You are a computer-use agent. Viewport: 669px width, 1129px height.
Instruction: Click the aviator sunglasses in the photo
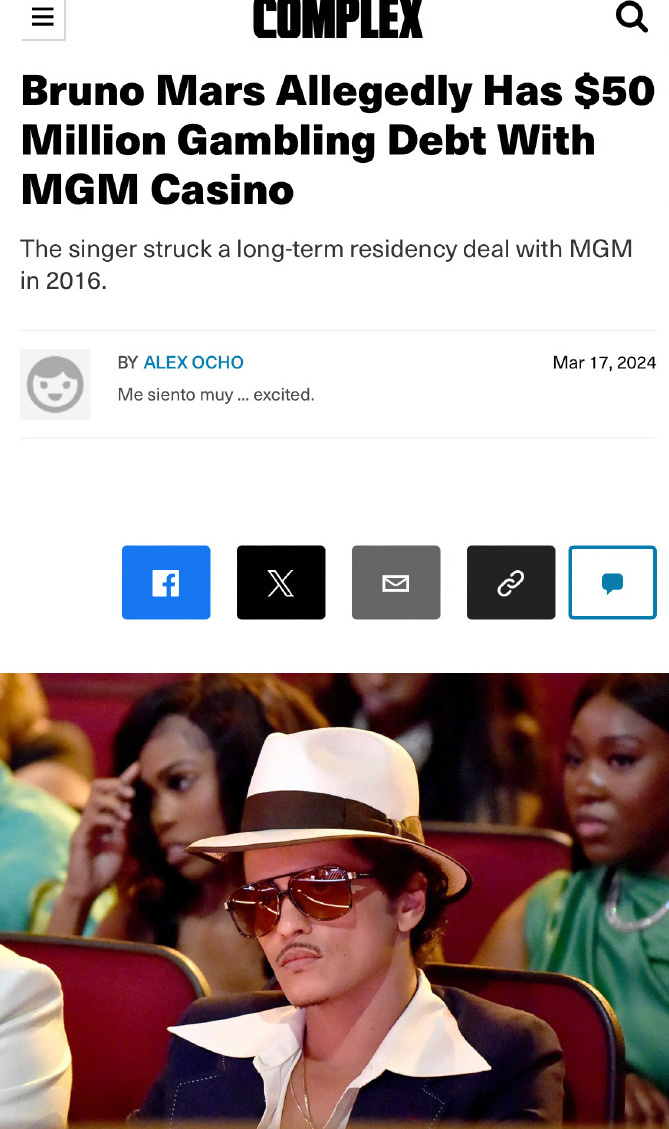coord(297,900)
